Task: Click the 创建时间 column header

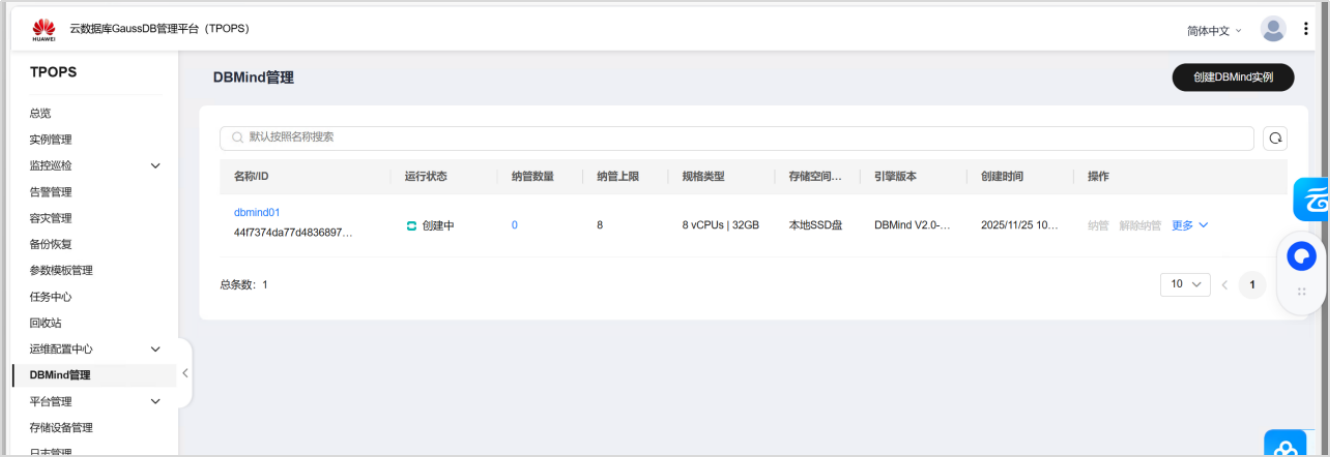Action: (1002, 177)
